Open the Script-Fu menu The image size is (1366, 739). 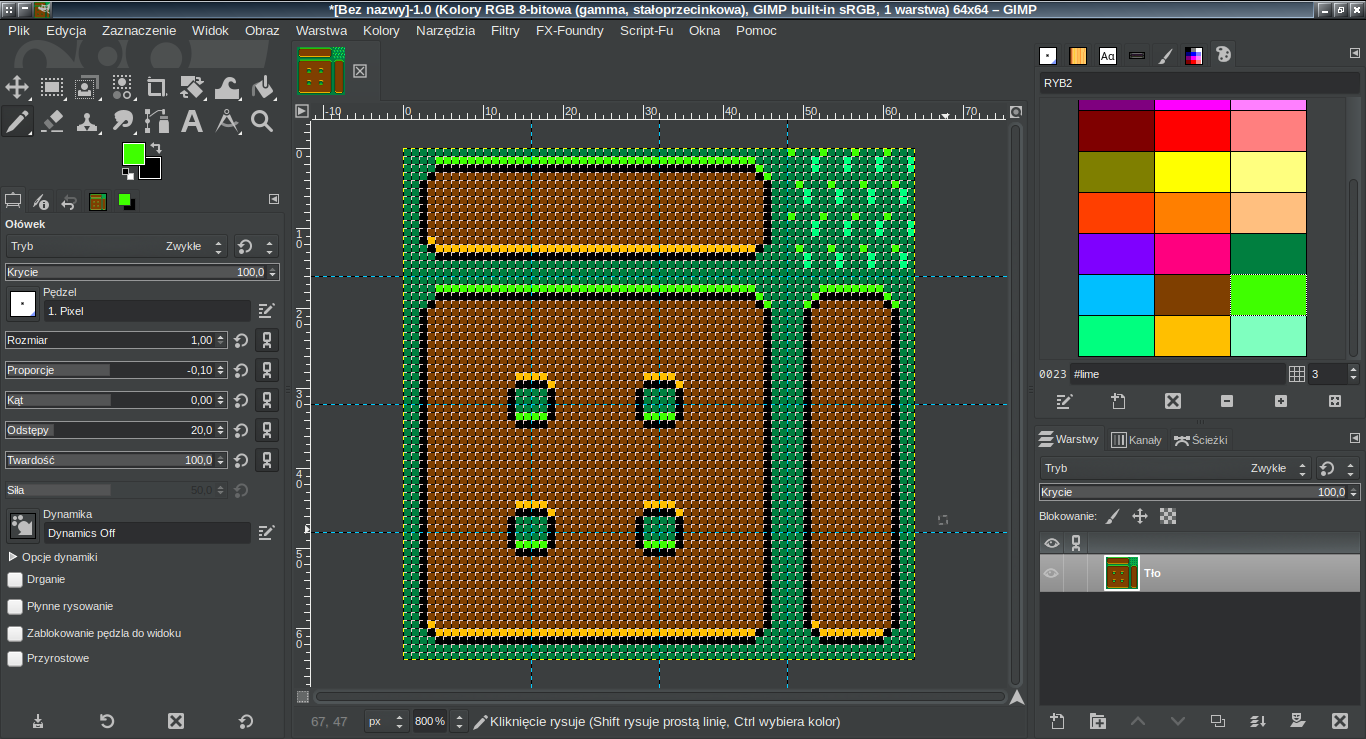tap(647, 30)
